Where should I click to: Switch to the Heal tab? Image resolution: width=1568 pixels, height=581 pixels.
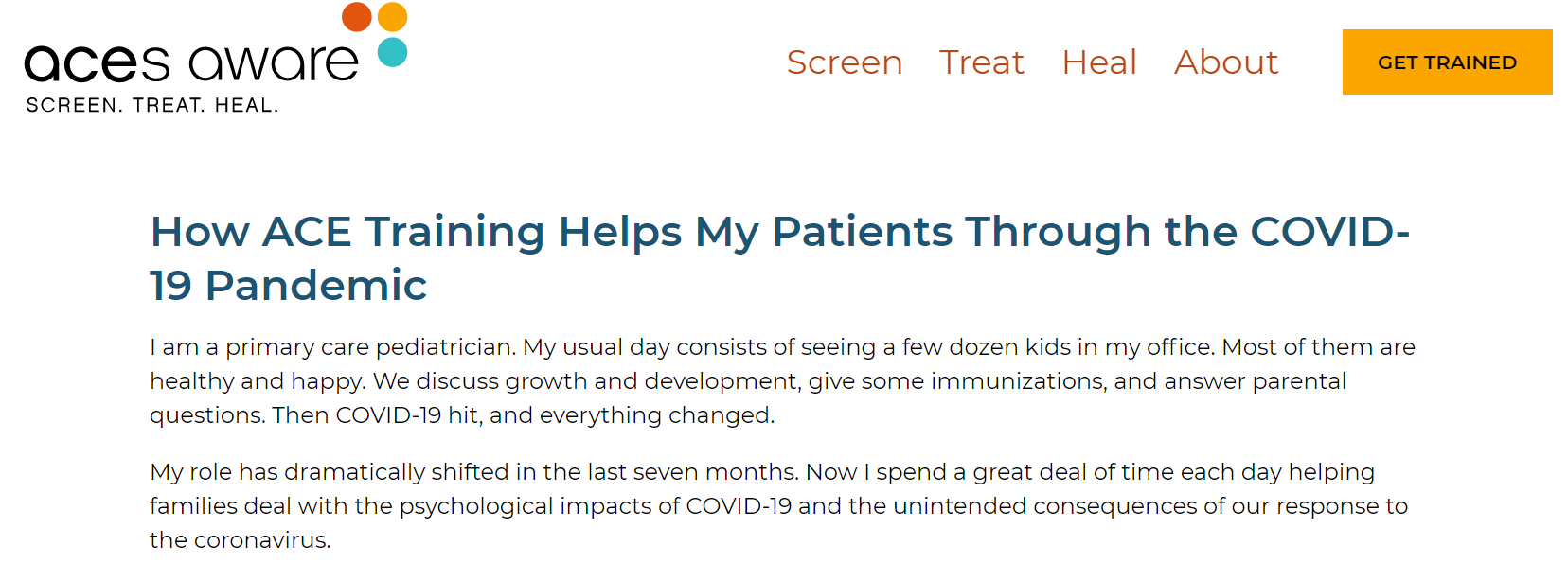(1099, 62)
